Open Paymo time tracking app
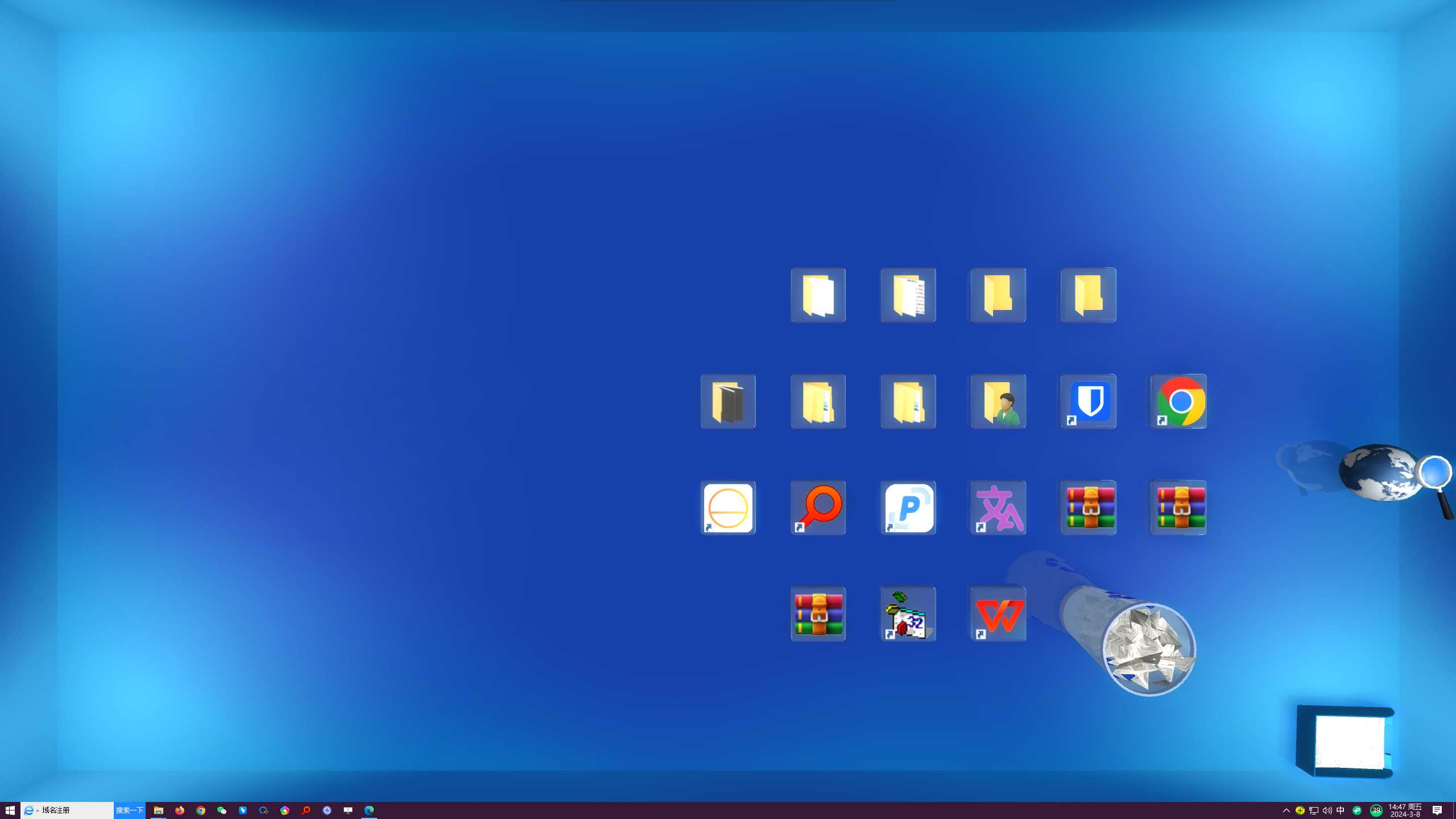 tap(908, 507)
